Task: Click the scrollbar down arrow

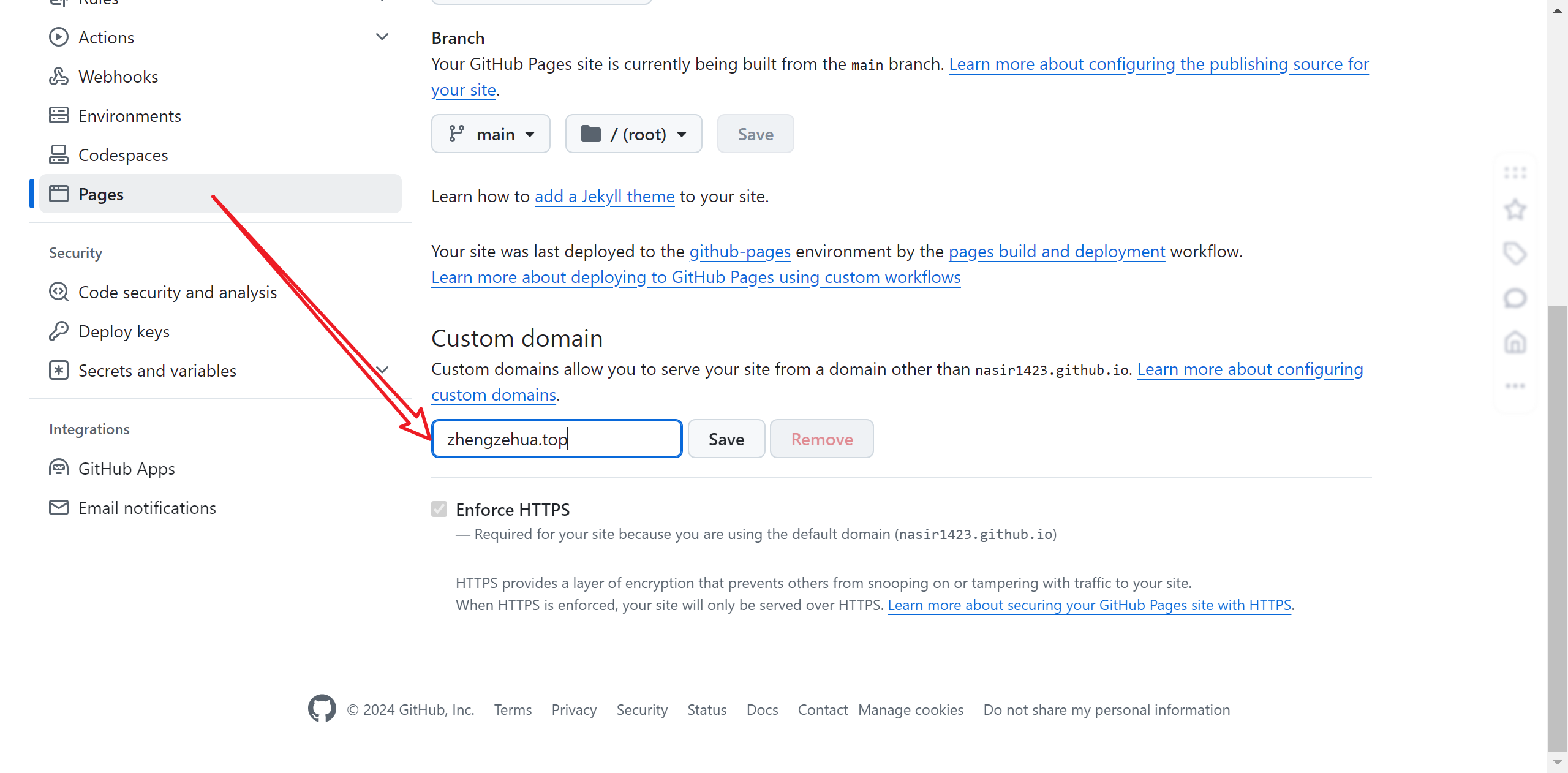Action: click(x=1558, y=762)
